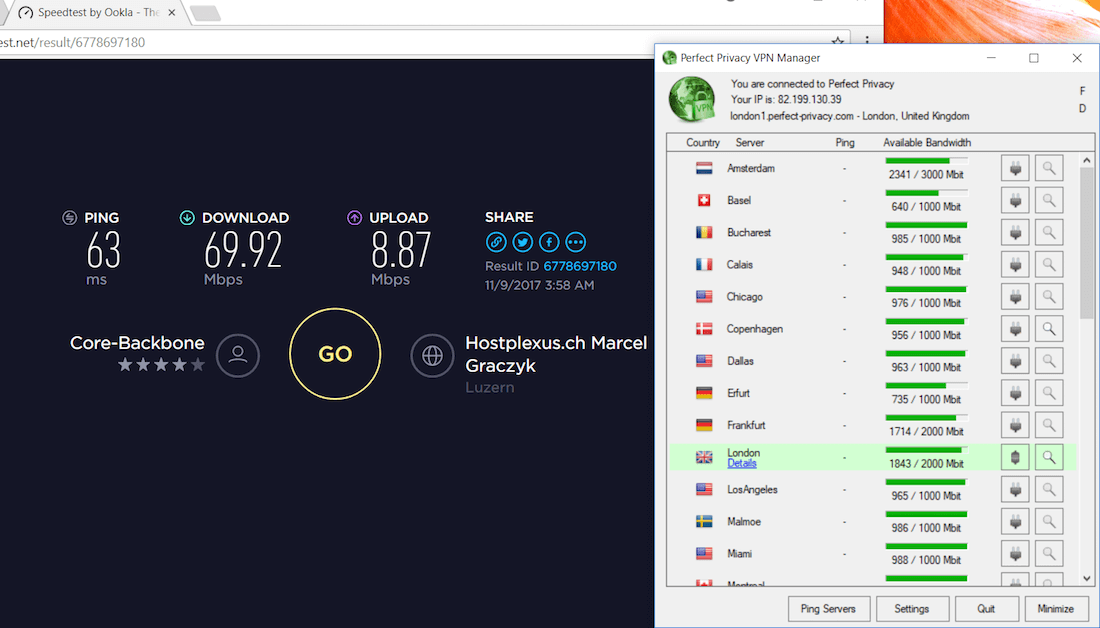Click the magnifier icon for the London server
The width and height of the screenshot is (1100, 628).
pos(1049,457)
